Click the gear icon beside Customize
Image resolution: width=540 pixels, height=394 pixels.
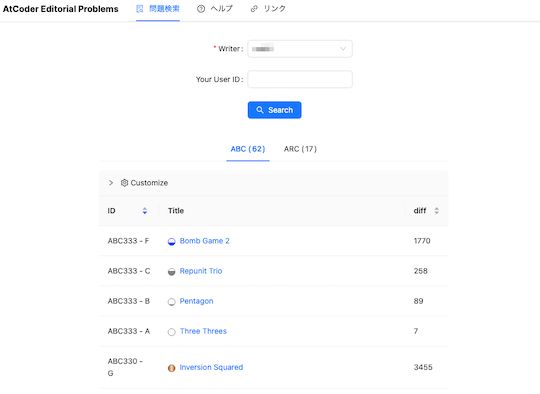click(124, 183)
